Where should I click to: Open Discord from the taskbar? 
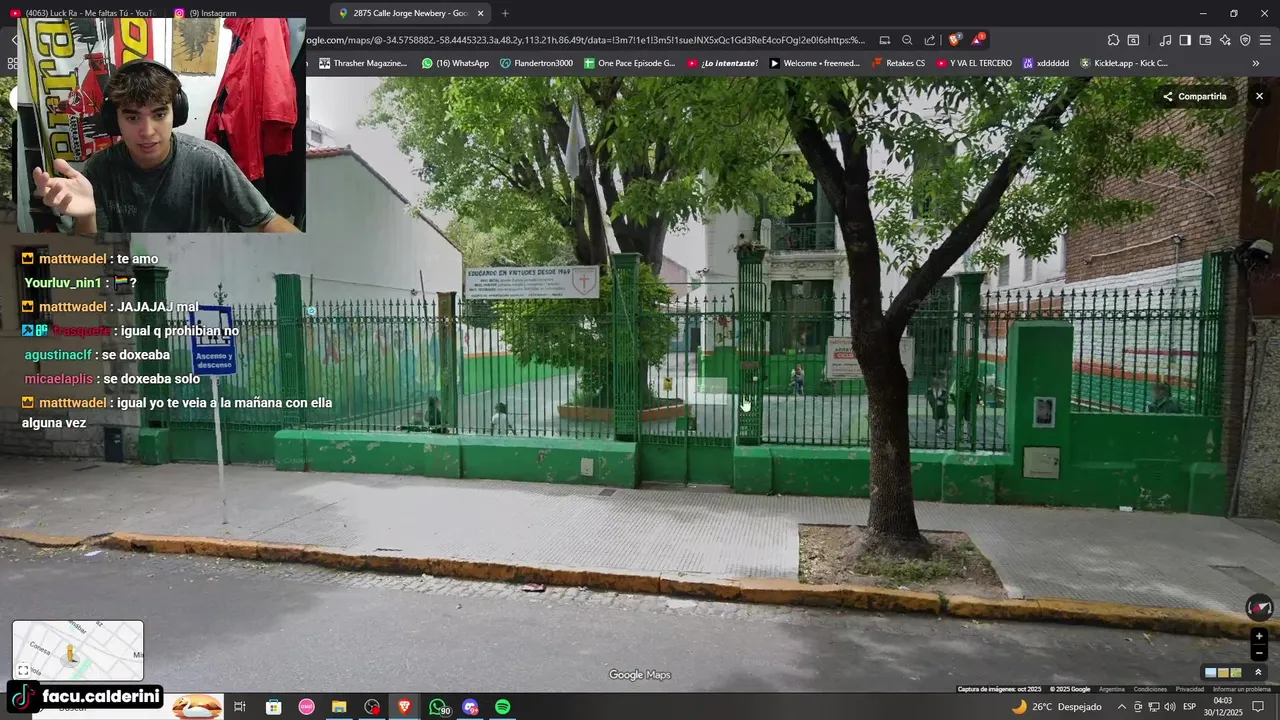[x=470, y=707]
